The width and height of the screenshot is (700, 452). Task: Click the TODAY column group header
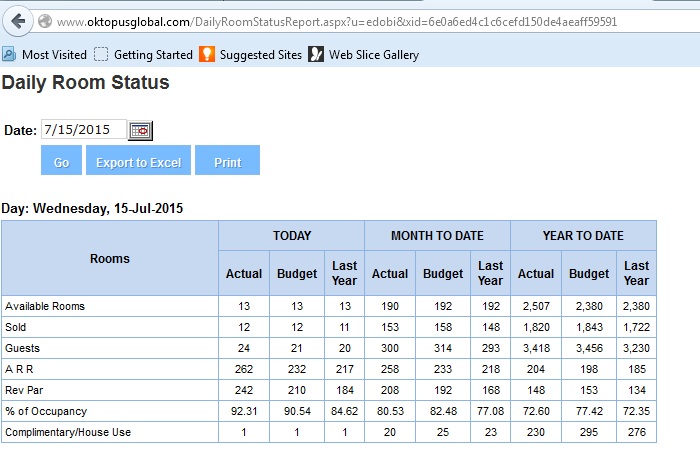[x=291, y=236]
